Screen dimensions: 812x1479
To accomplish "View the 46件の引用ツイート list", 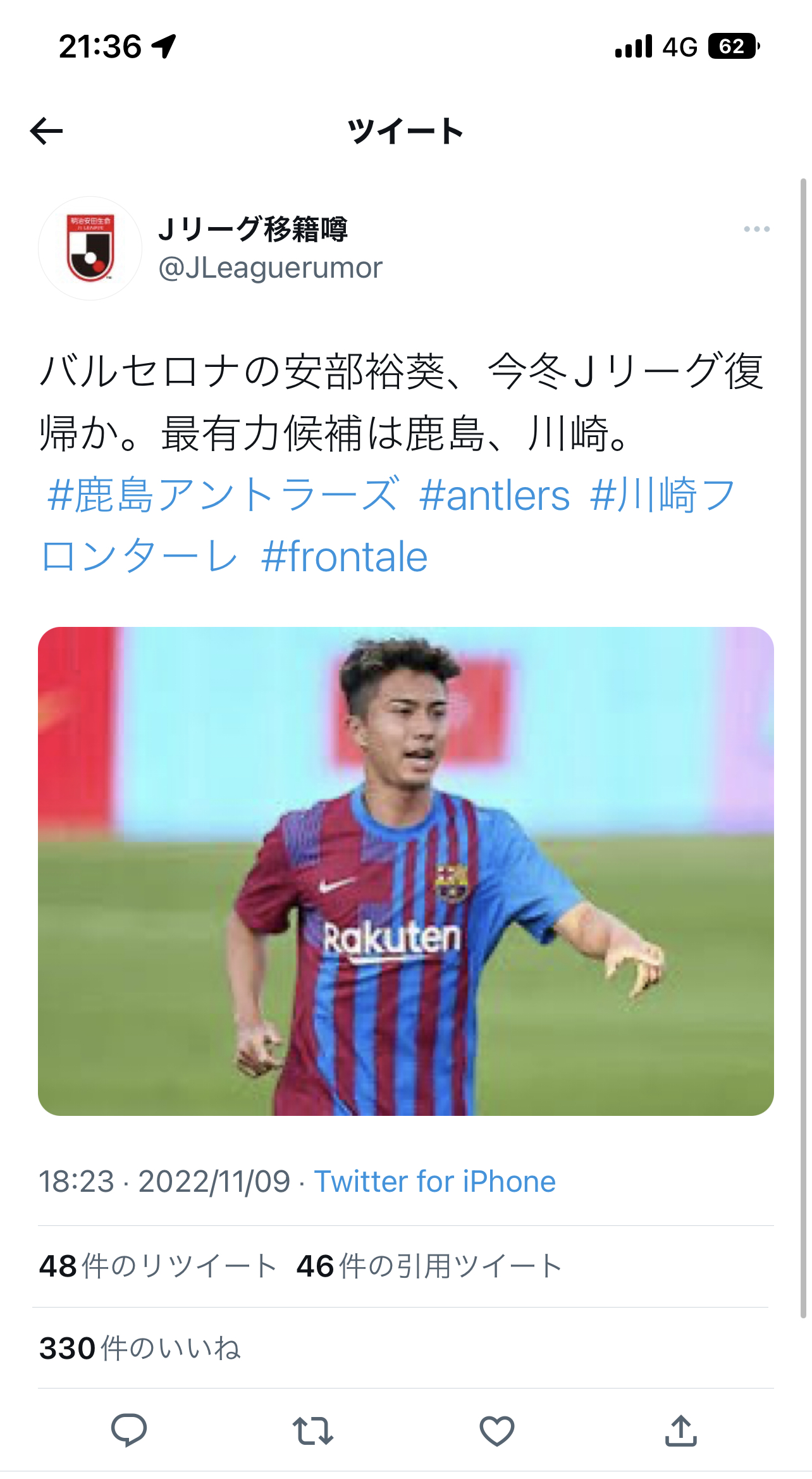I will [429, 1266].
